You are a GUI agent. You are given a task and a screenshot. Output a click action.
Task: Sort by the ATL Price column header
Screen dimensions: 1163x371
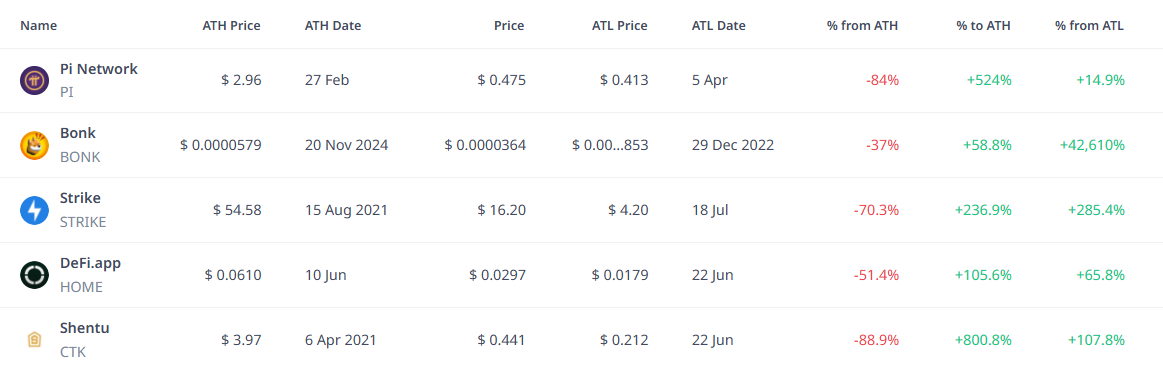[619, 25]
